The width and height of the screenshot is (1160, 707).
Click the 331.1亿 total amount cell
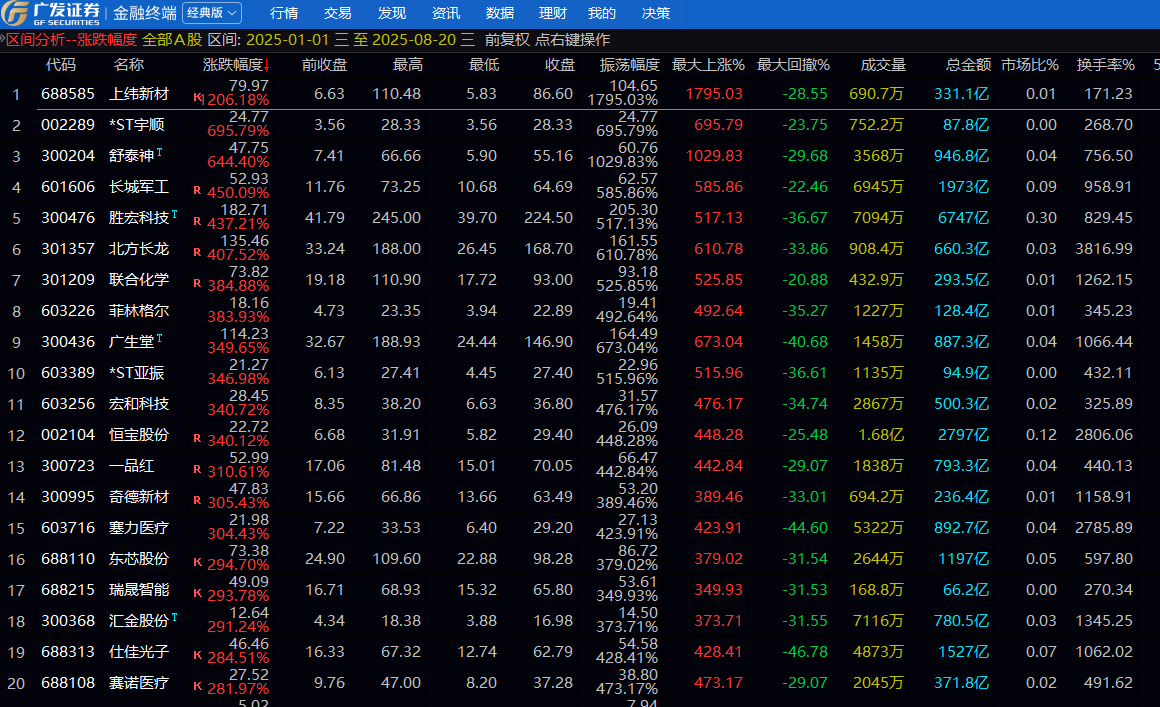961,94
